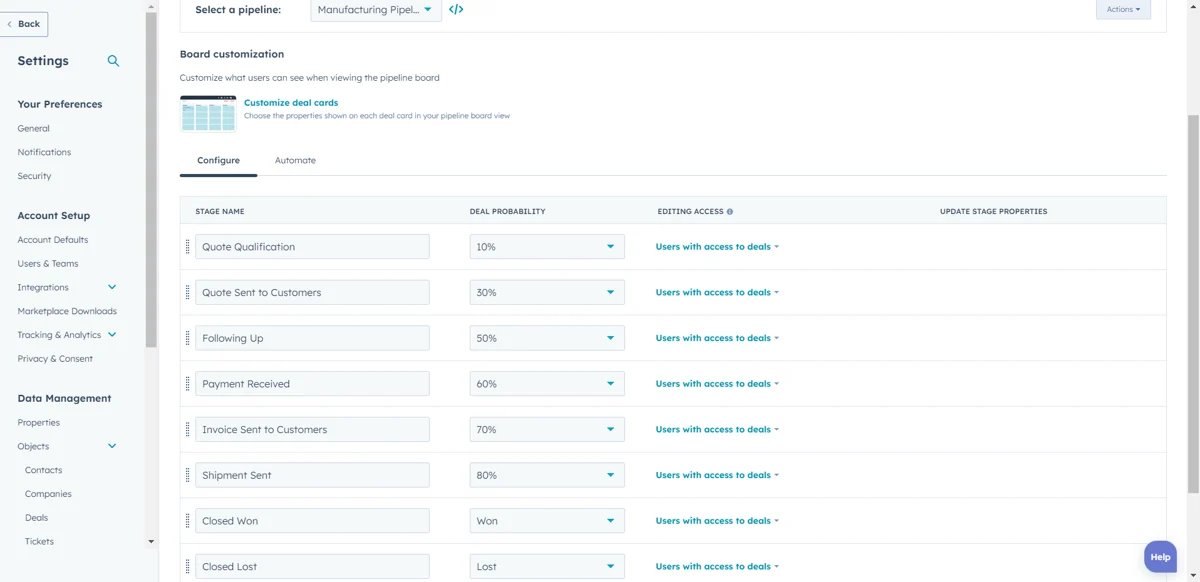Collapse the Objects section in the sidebar
The height and width of the screenshot is (582, 1200).
(111, 445)
